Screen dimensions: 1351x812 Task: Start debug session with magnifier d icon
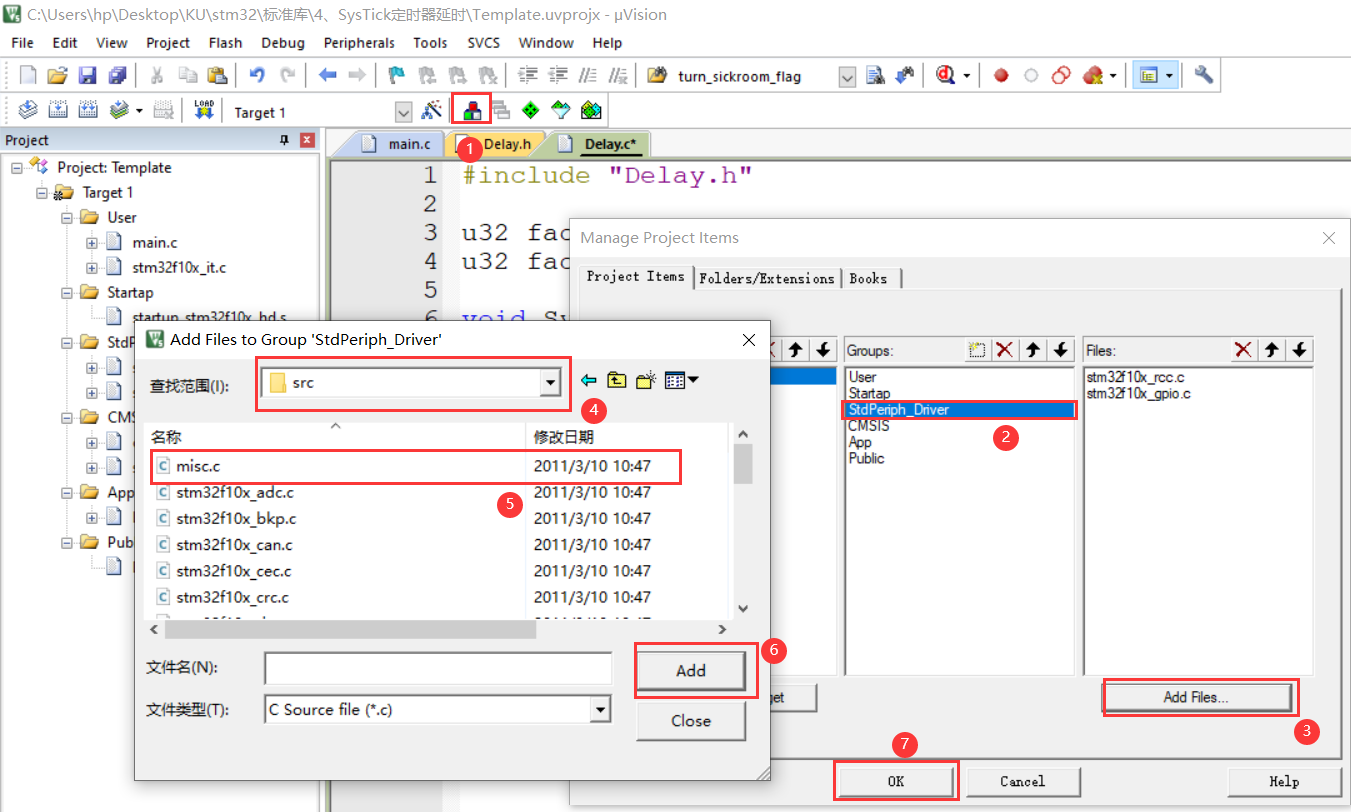coord(946,75)
